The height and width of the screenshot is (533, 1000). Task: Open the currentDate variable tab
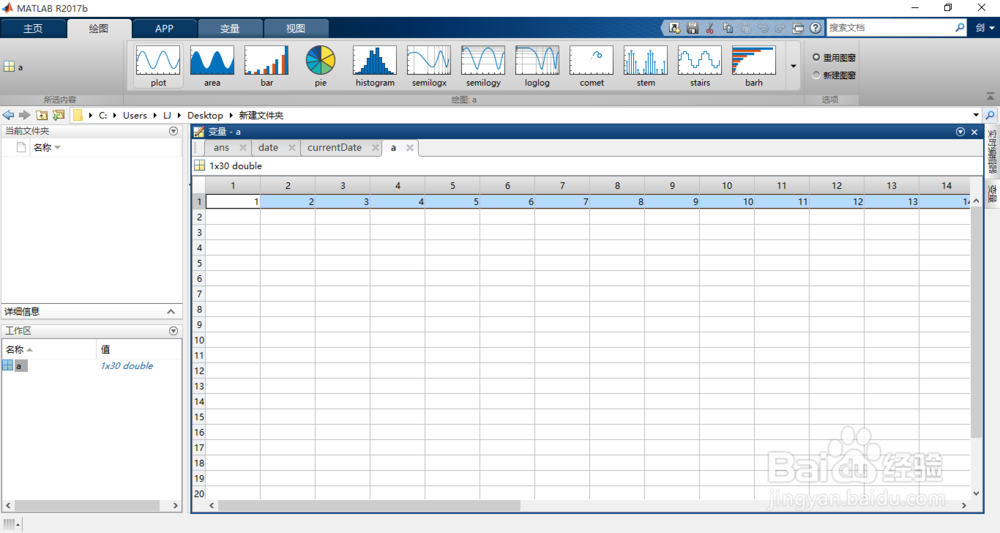tap(334, 147)
